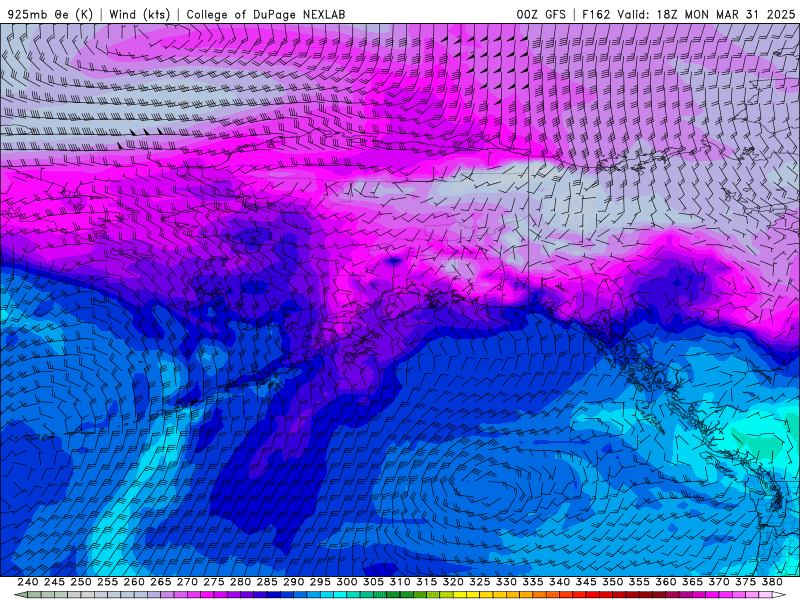Click the 335 legend value

tap(533, 582)
